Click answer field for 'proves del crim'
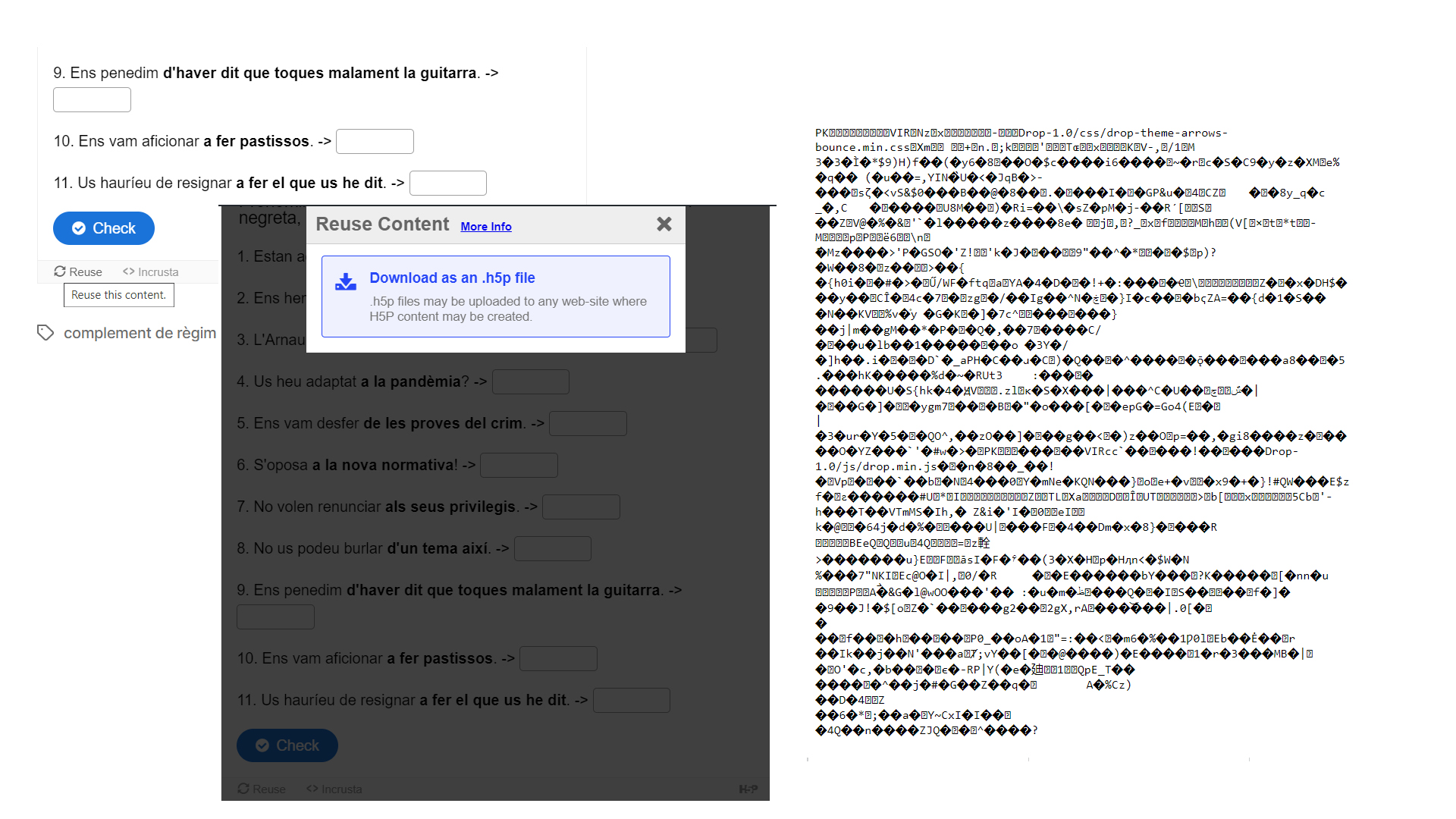This screenshot has width=1456, height=819. tap(588, 423)
